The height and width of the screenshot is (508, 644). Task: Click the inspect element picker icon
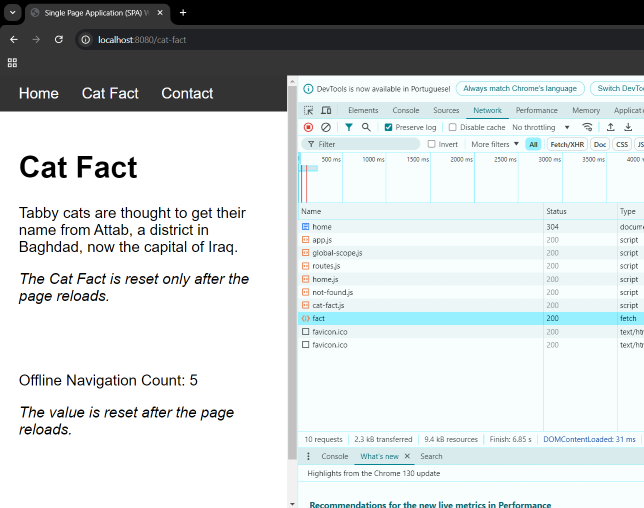coord(309,110)
